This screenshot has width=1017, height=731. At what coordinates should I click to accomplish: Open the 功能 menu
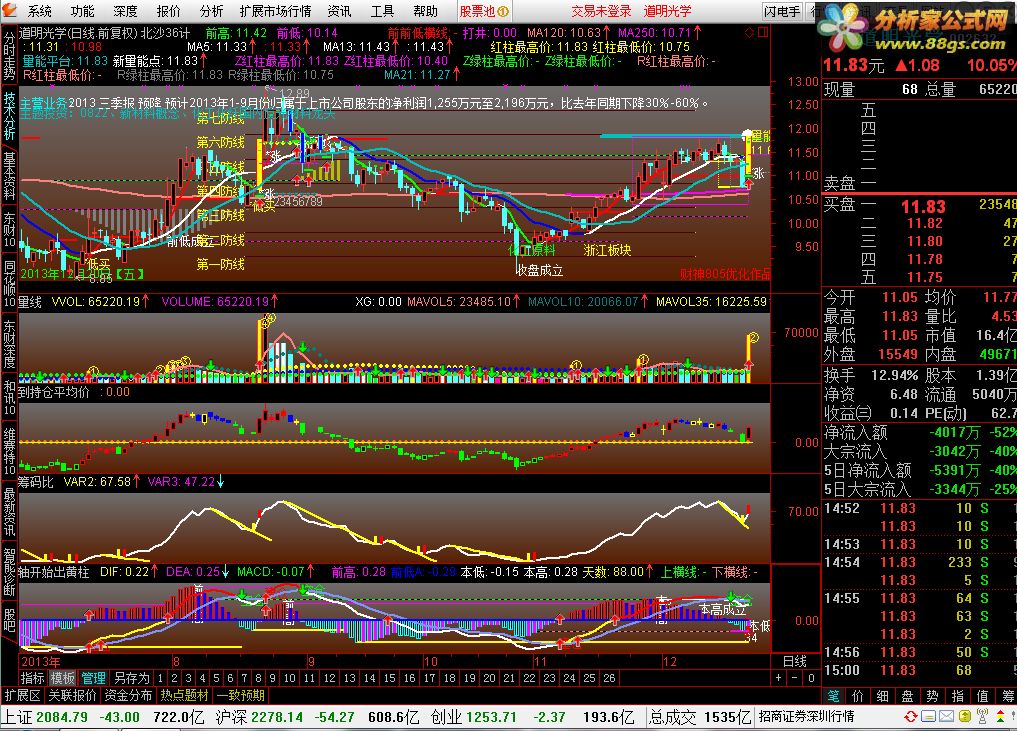(82, 11)
